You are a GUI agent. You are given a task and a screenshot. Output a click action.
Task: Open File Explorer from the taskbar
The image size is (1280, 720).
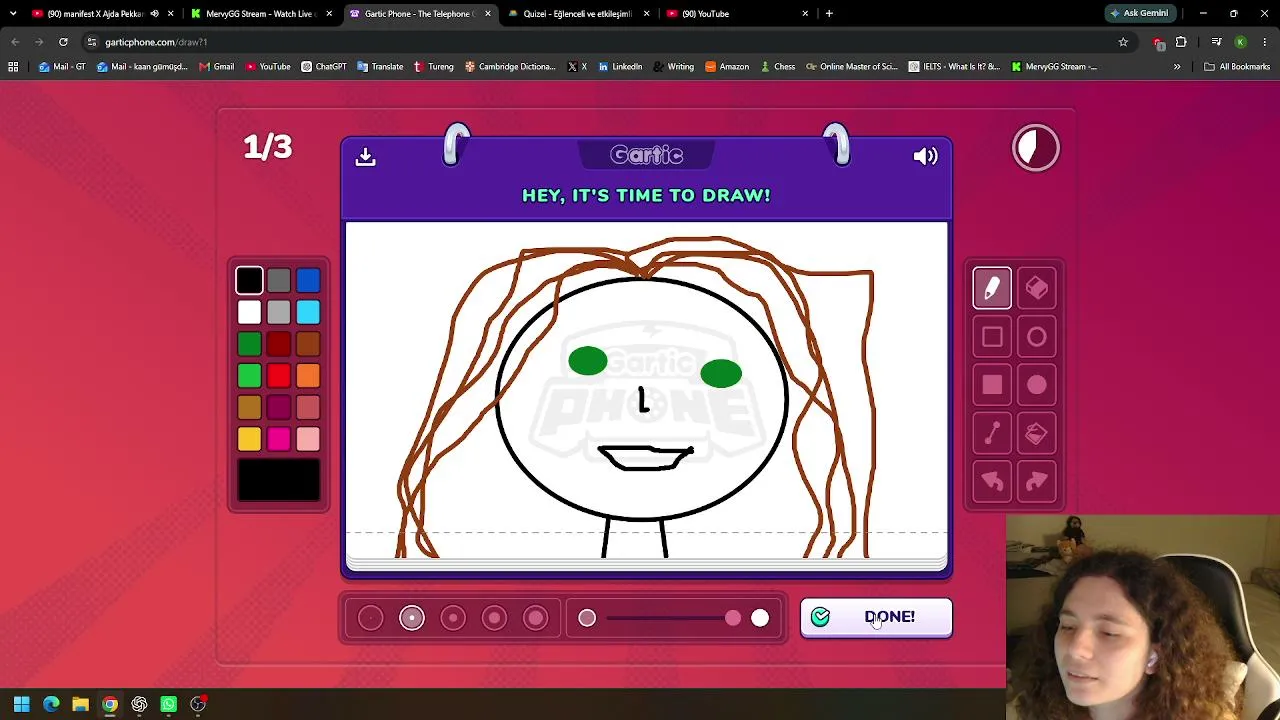point(80,704)
